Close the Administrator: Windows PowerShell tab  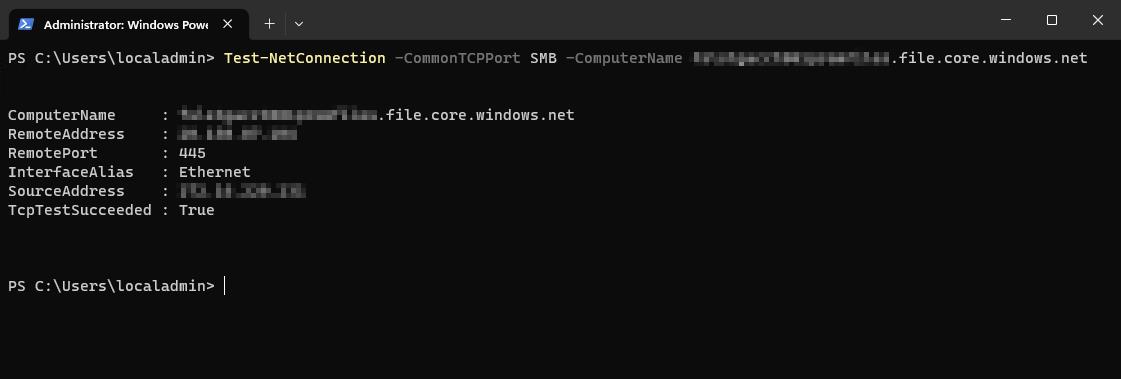pyautogui.click(x=227, y=24)
